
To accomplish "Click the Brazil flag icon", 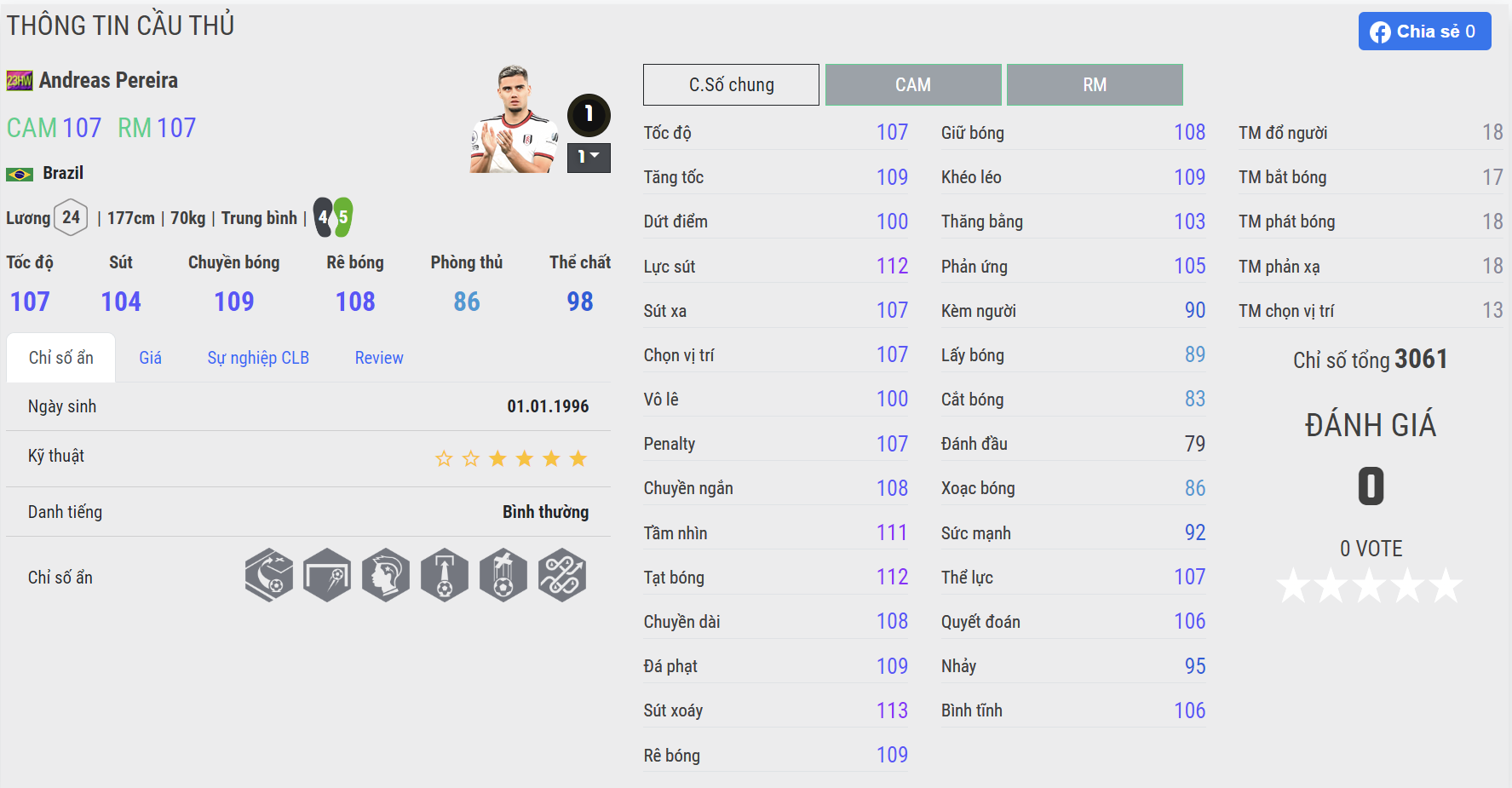I will click(20, 174).
